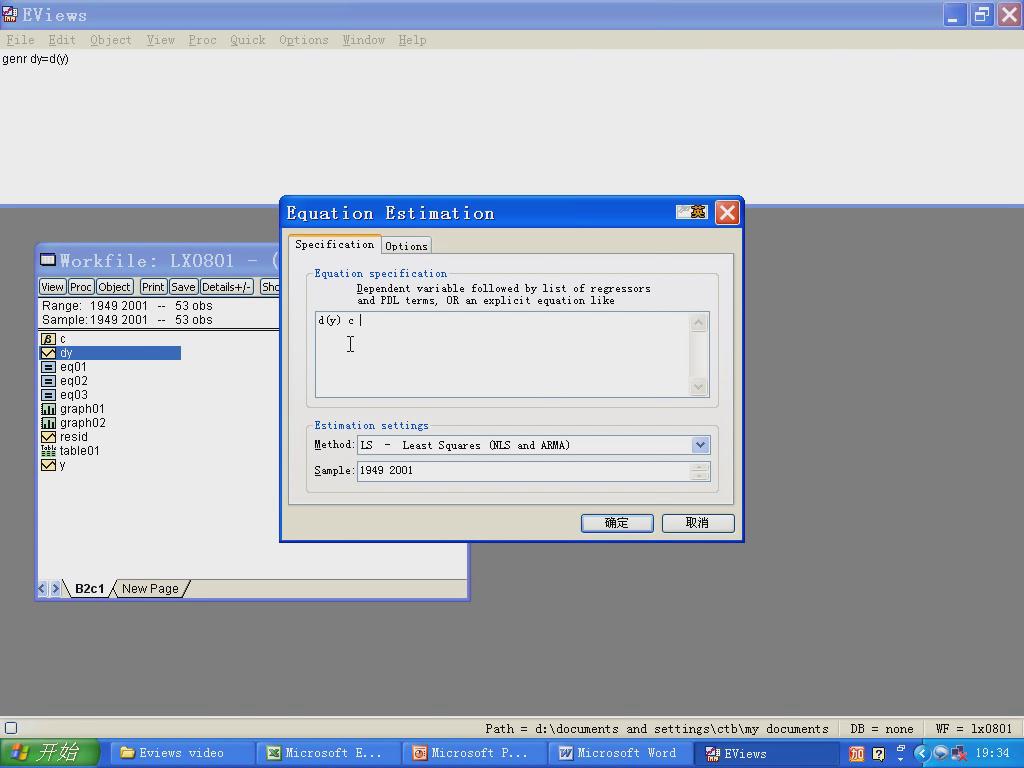1024x768 pixels.
Task: Switch to the B2c1 workfile page
Action: (89, 588)
